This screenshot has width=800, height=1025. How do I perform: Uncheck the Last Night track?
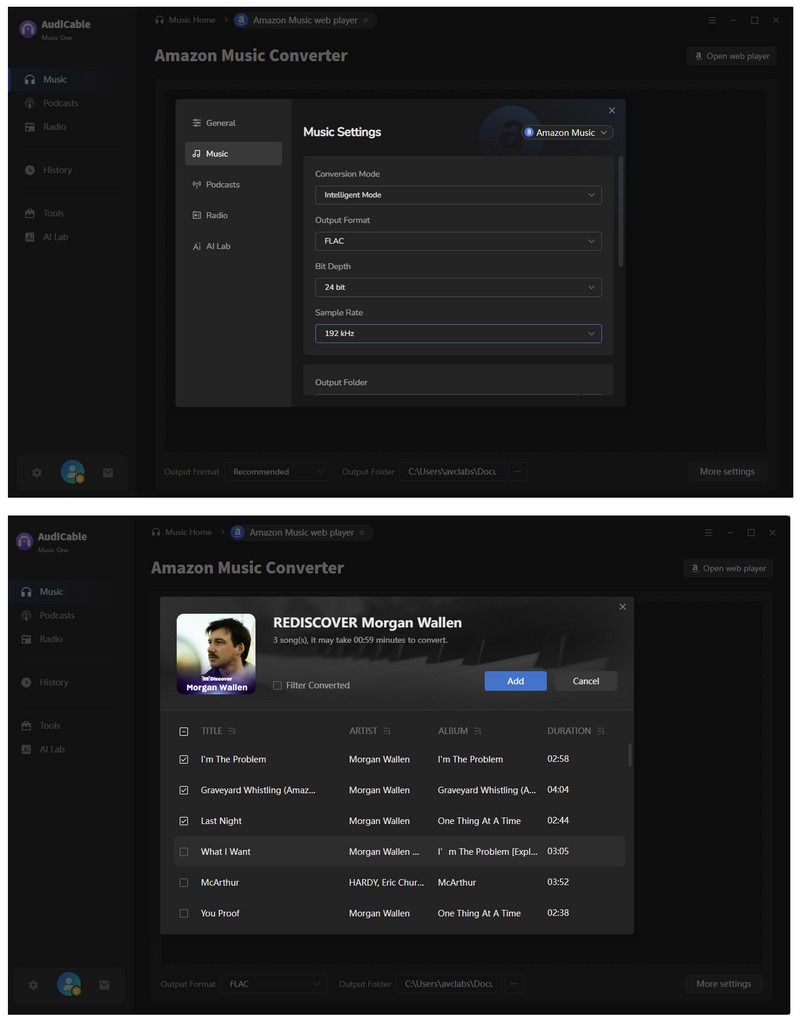[x=184, y=820]
